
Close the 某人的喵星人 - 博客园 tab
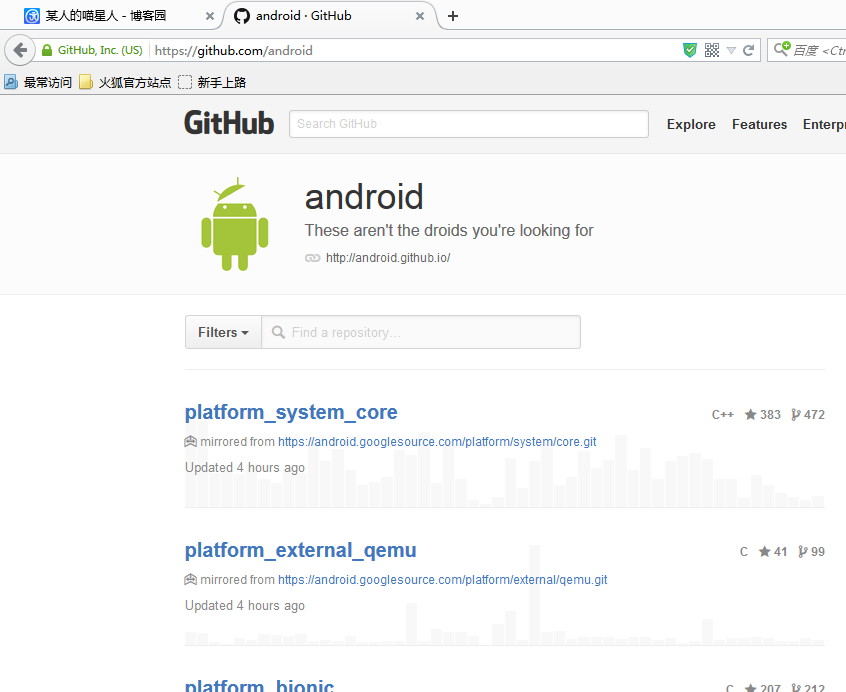[x=210, y=16]
